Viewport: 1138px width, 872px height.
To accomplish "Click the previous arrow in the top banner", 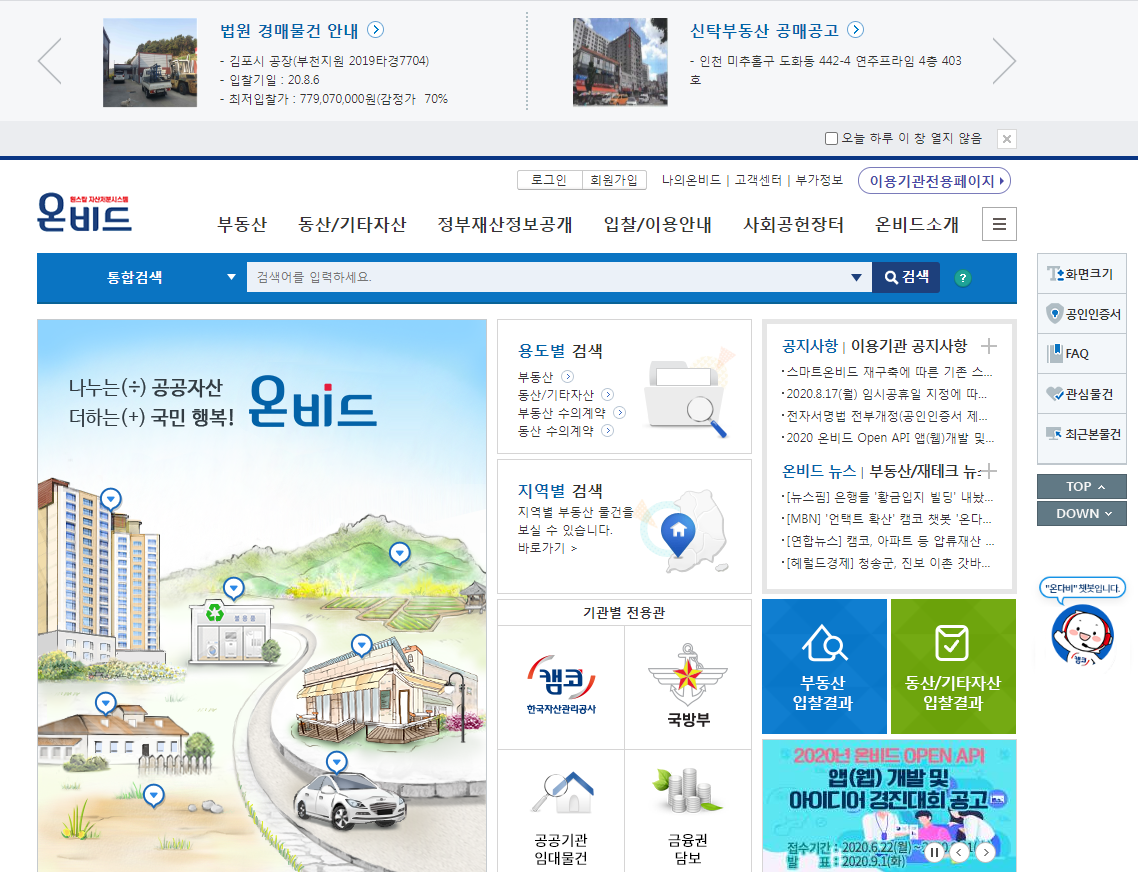I will click(x=50, y=61).
